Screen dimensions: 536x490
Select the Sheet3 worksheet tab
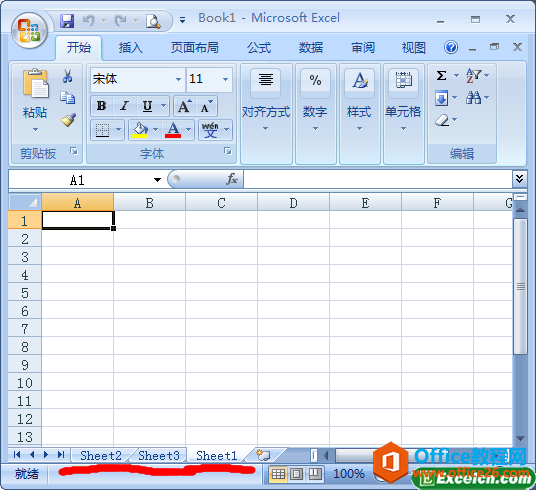(x=159, y=455)
